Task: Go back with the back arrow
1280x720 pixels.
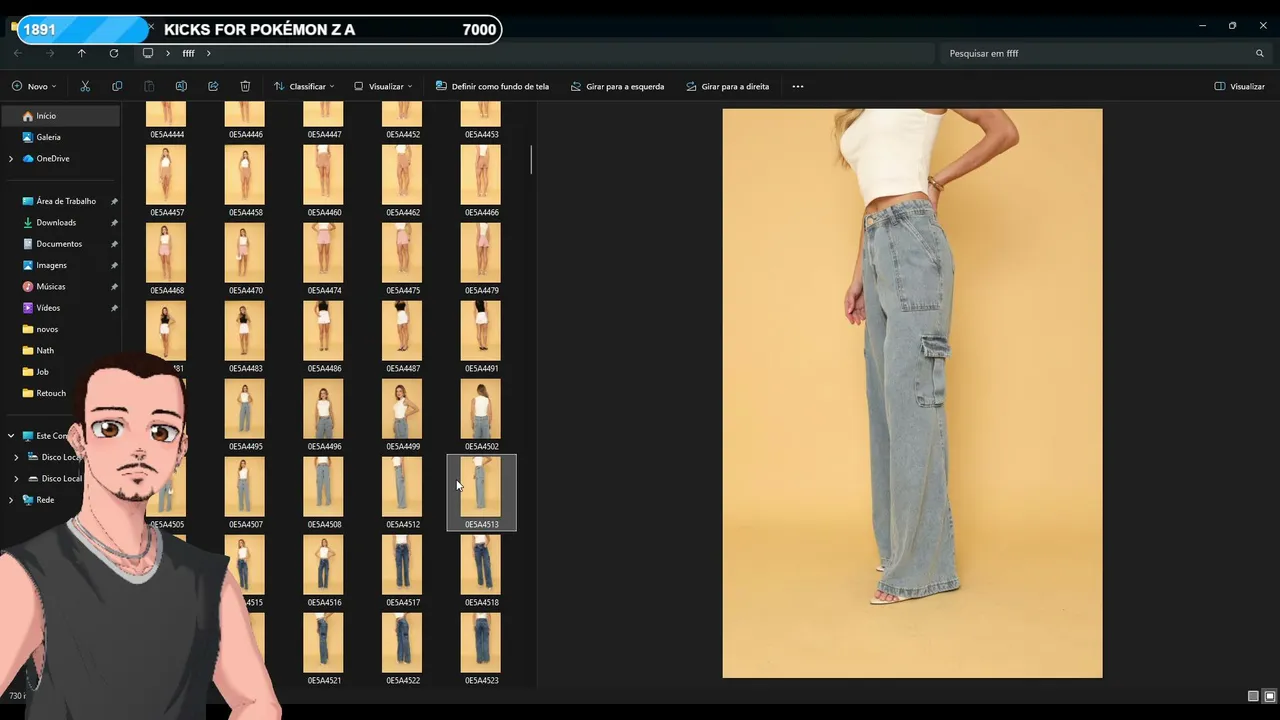Action: (18, 53)
